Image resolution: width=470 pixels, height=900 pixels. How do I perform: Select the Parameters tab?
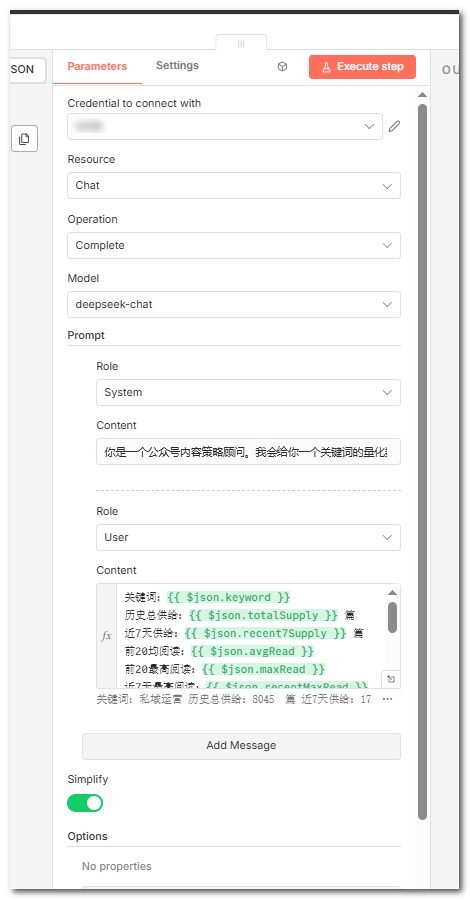(97, 66)
